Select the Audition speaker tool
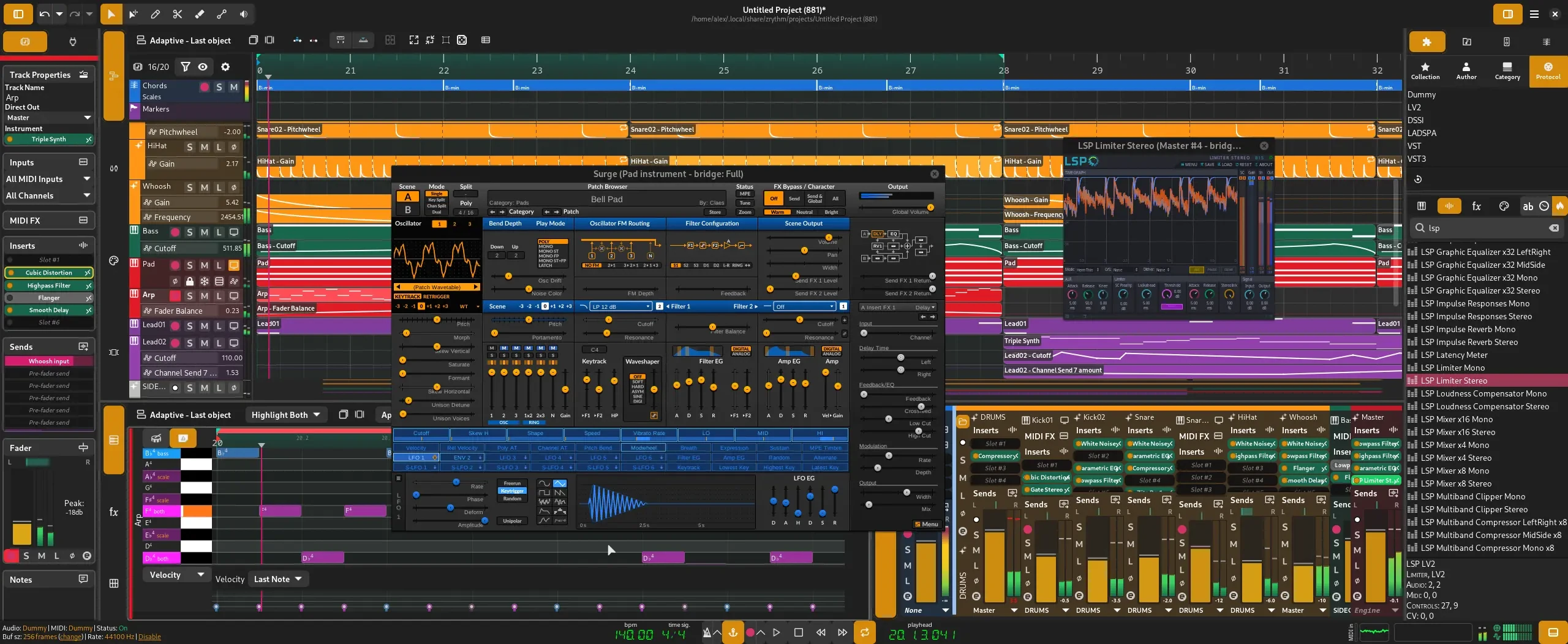The width and height of the screenshot is (1568, 644). pos(244,14)
